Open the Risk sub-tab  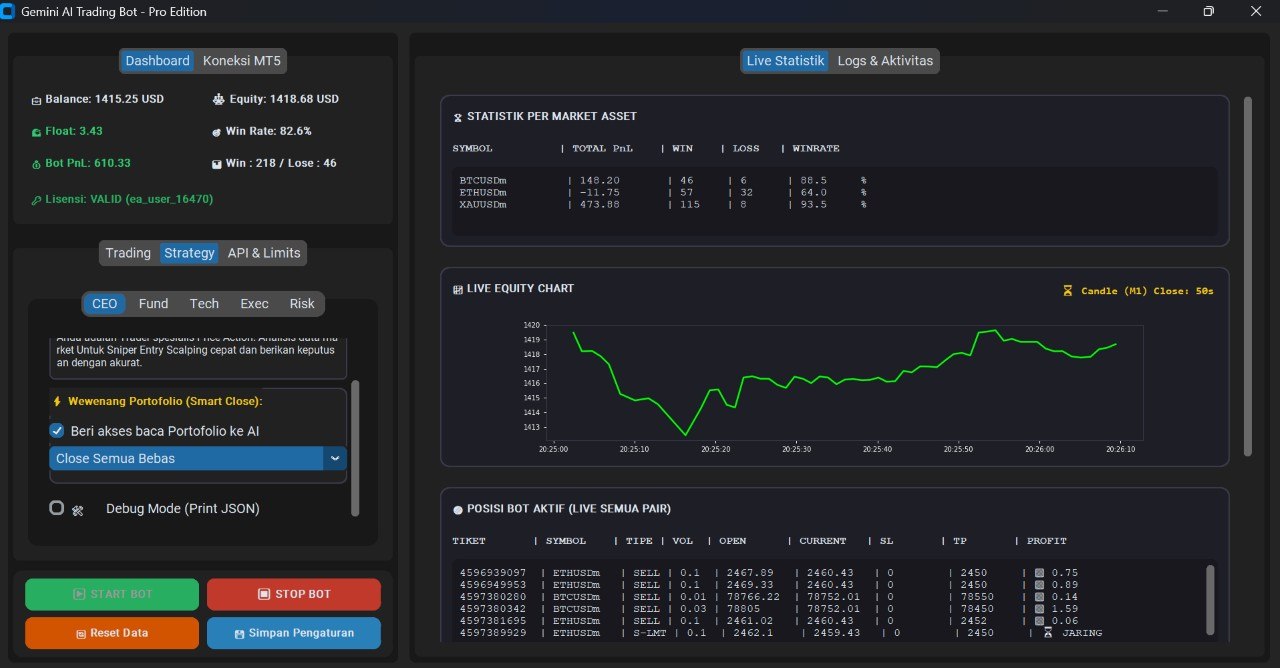302,304
